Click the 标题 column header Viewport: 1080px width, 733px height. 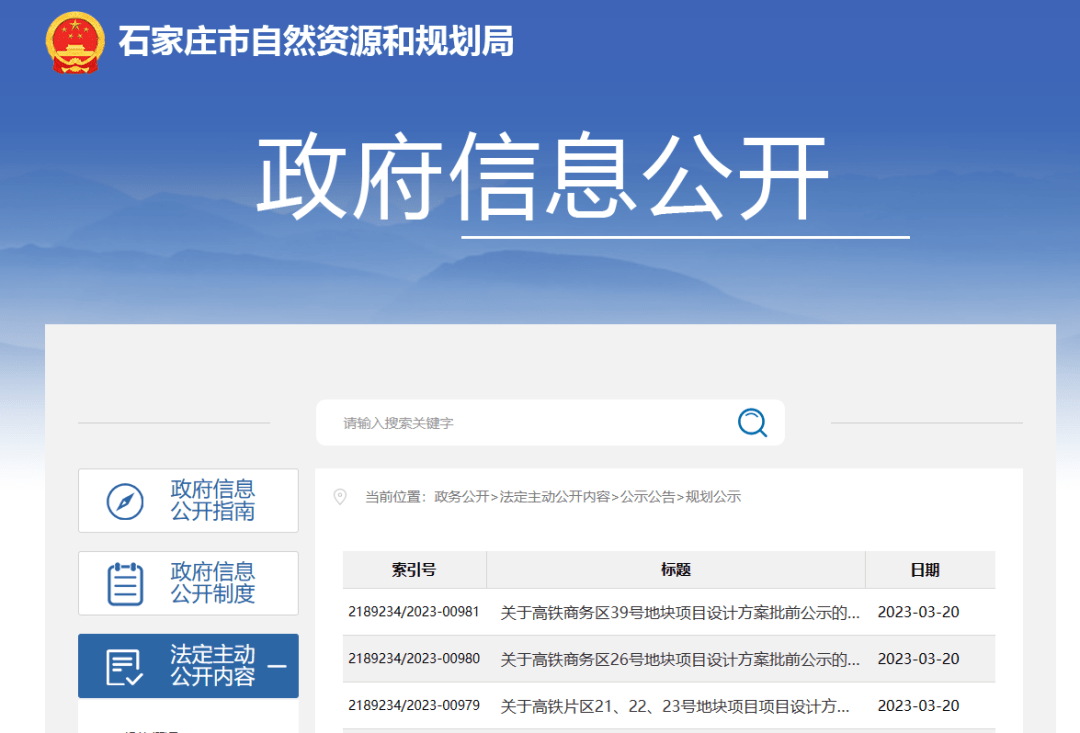[x=676, y=570]
